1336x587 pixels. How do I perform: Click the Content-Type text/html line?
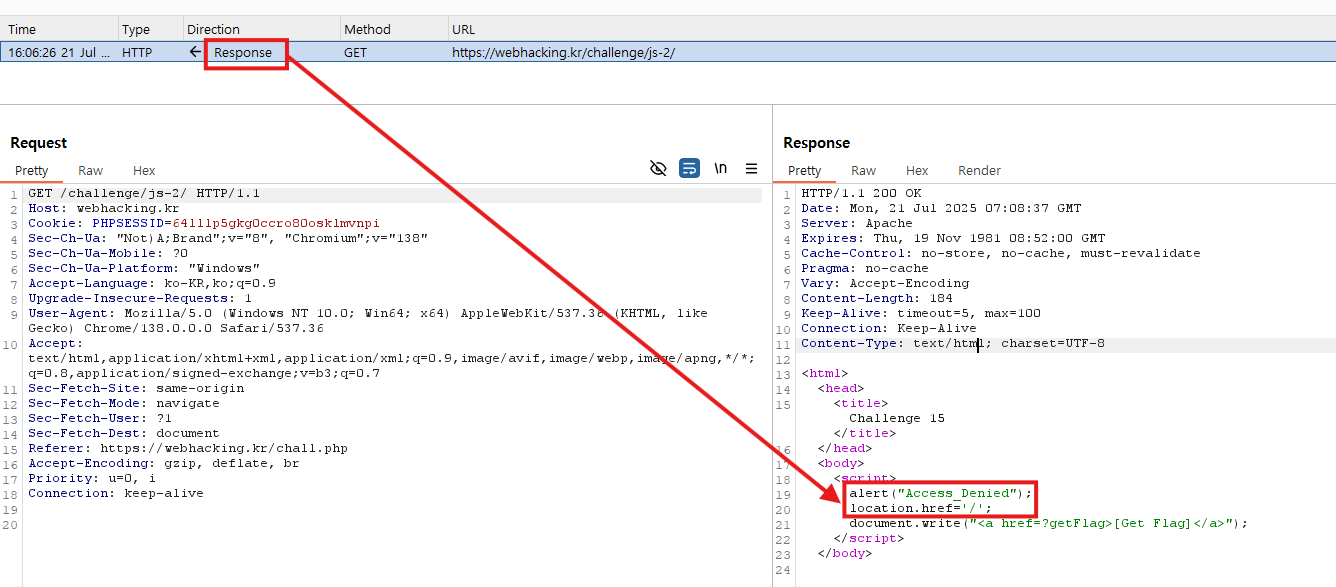[953, 344]
